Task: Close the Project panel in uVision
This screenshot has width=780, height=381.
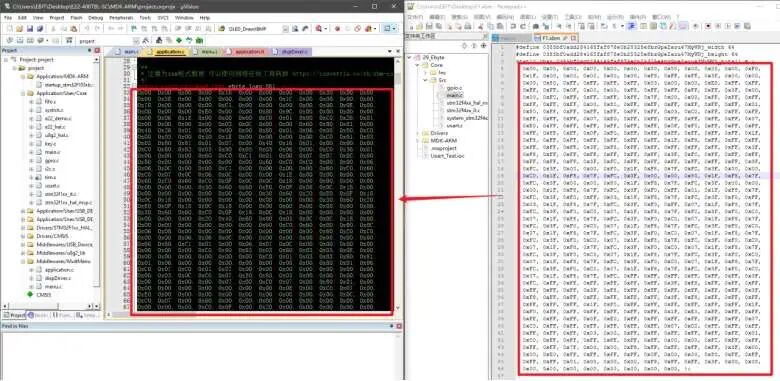Action: [97, 50]
